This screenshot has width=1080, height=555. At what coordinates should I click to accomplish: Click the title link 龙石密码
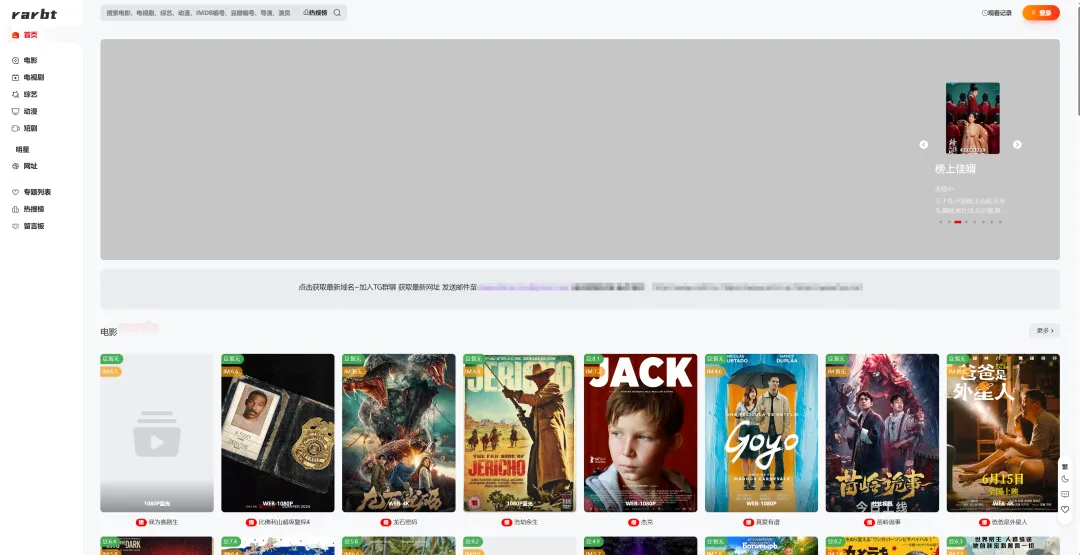[x=404, y=523]
